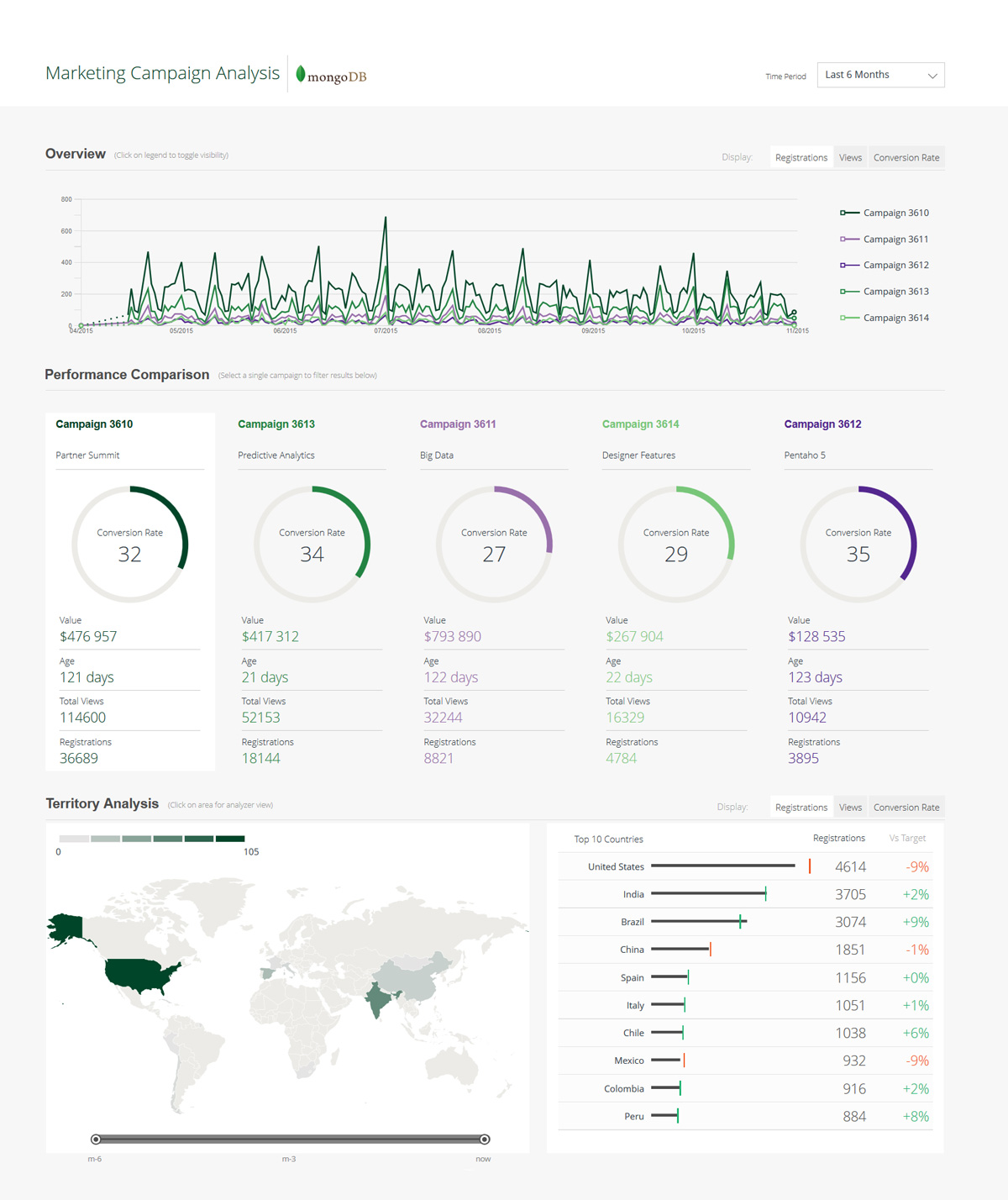1008x1200 pixels.
Task: Select Overview Conversion Rate tab
Action: 906,158
